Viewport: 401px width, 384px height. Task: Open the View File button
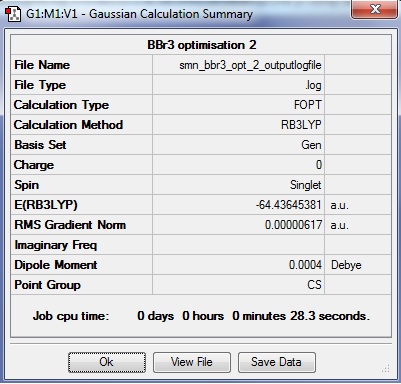coord(192,362)
